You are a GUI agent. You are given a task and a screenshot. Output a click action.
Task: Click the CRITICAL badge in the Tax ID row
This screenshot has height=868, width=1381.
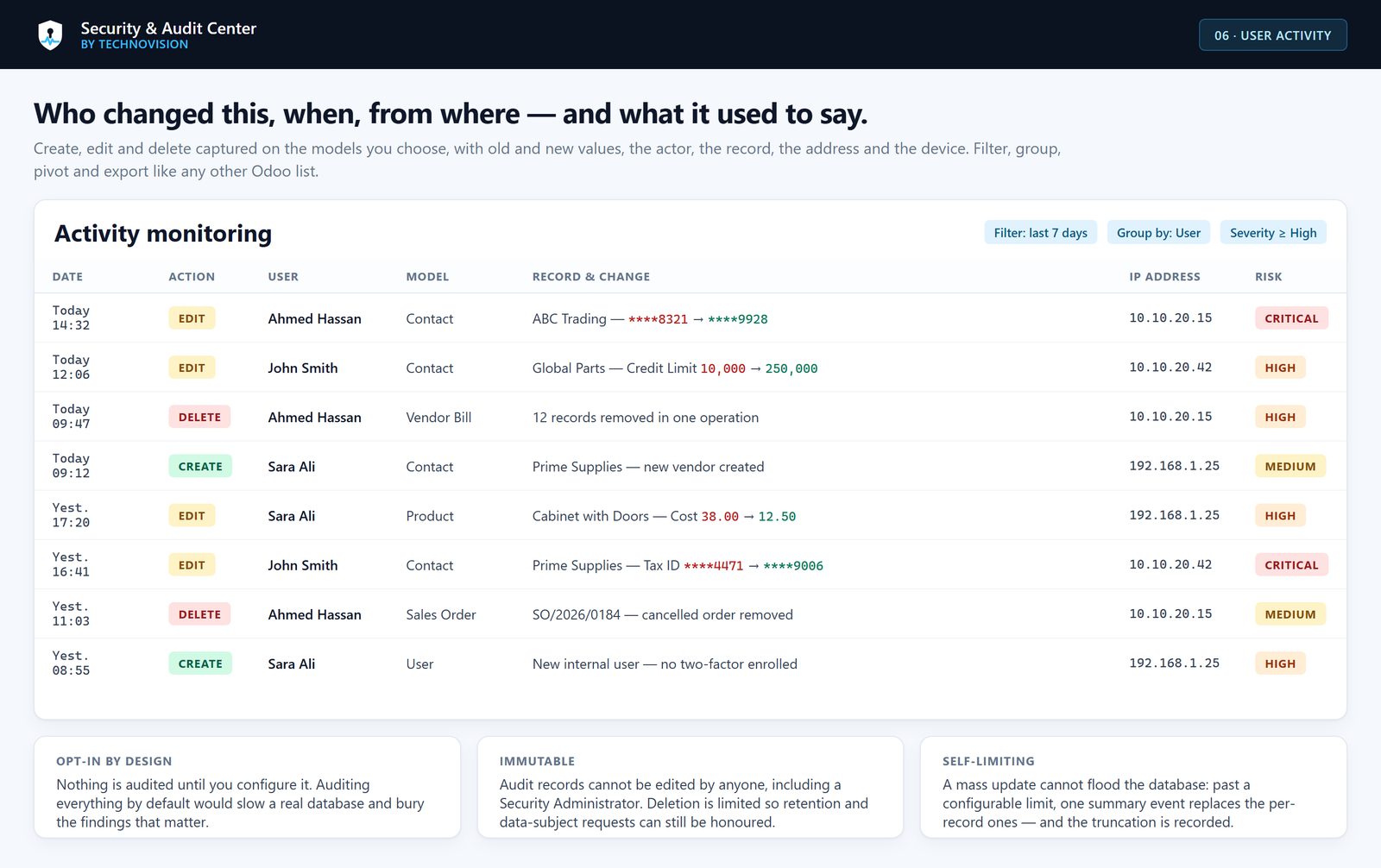[1291, 565]
